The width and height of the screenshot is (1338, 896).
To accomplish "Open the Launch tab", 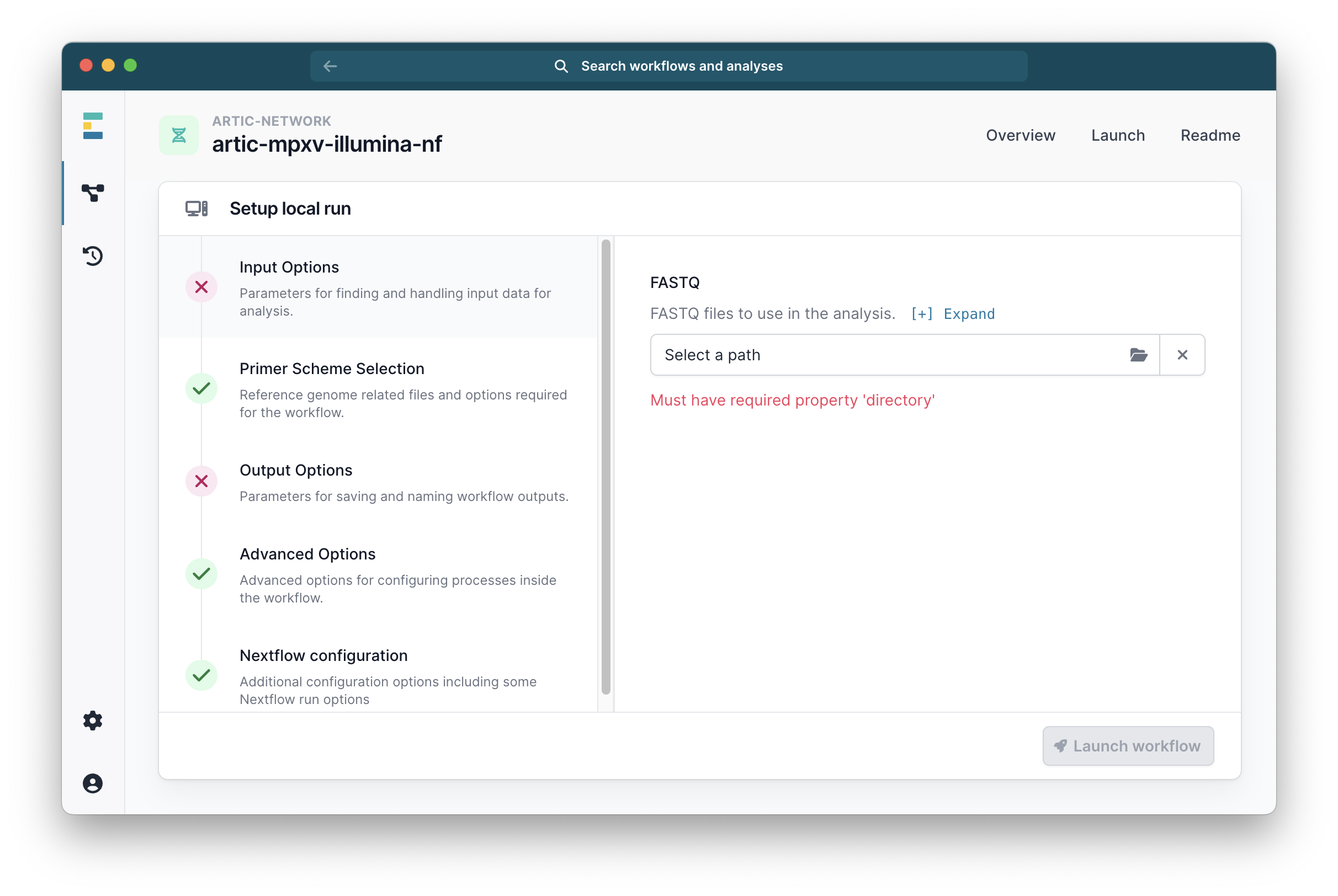I will [1117, 135].
